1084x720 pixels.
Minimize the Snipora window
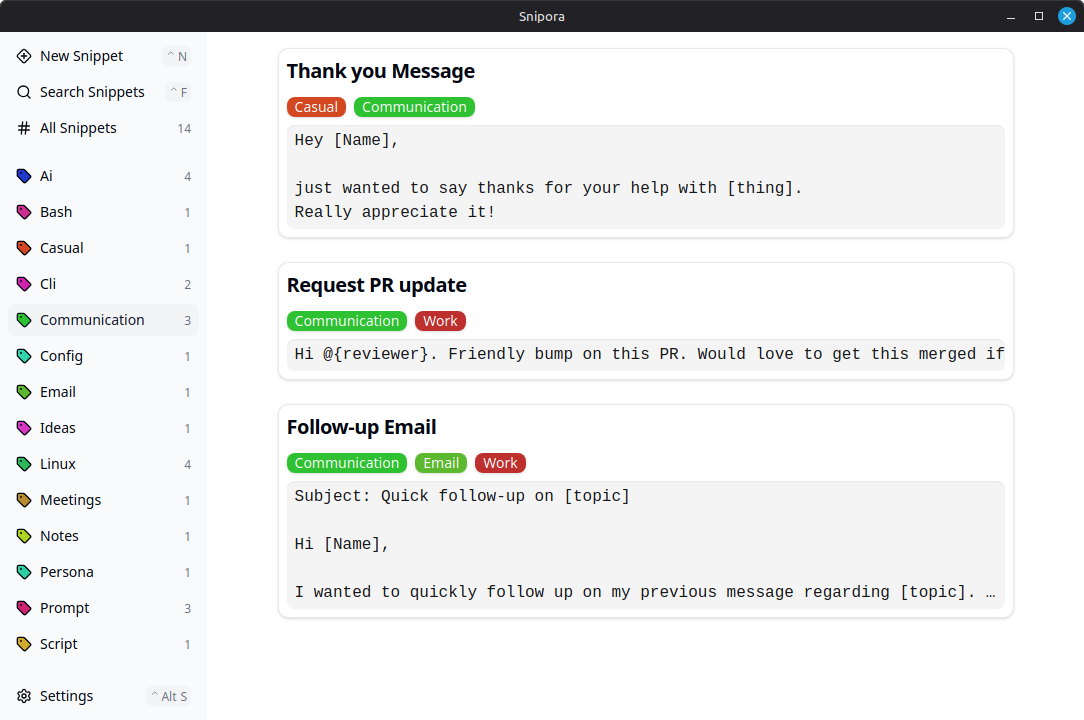click(1011, 16)
